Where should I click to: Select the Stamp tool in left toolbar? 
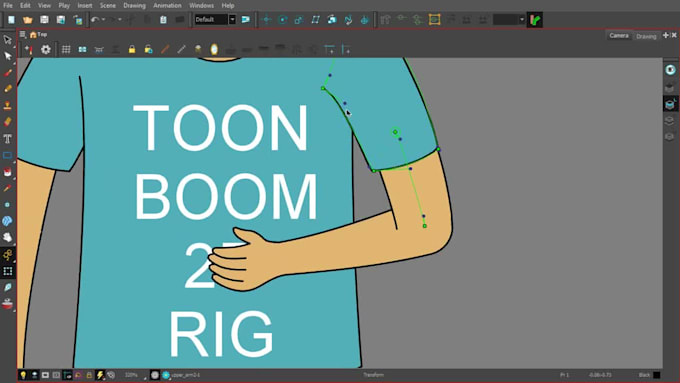click(x=7, y=105)
